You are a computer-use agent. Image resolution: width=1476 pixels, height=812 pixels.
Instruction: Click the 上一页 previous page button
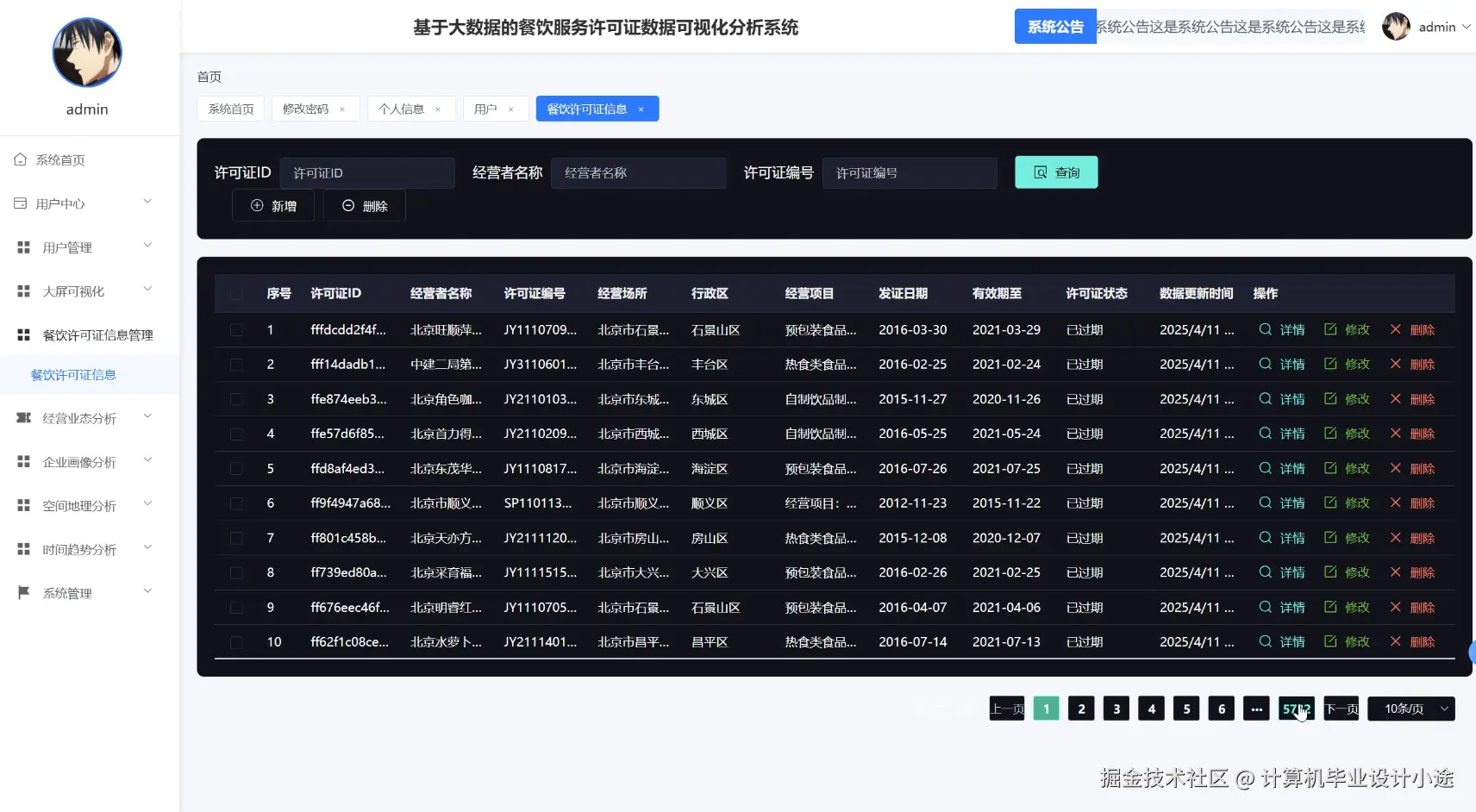click(1007, 709)
